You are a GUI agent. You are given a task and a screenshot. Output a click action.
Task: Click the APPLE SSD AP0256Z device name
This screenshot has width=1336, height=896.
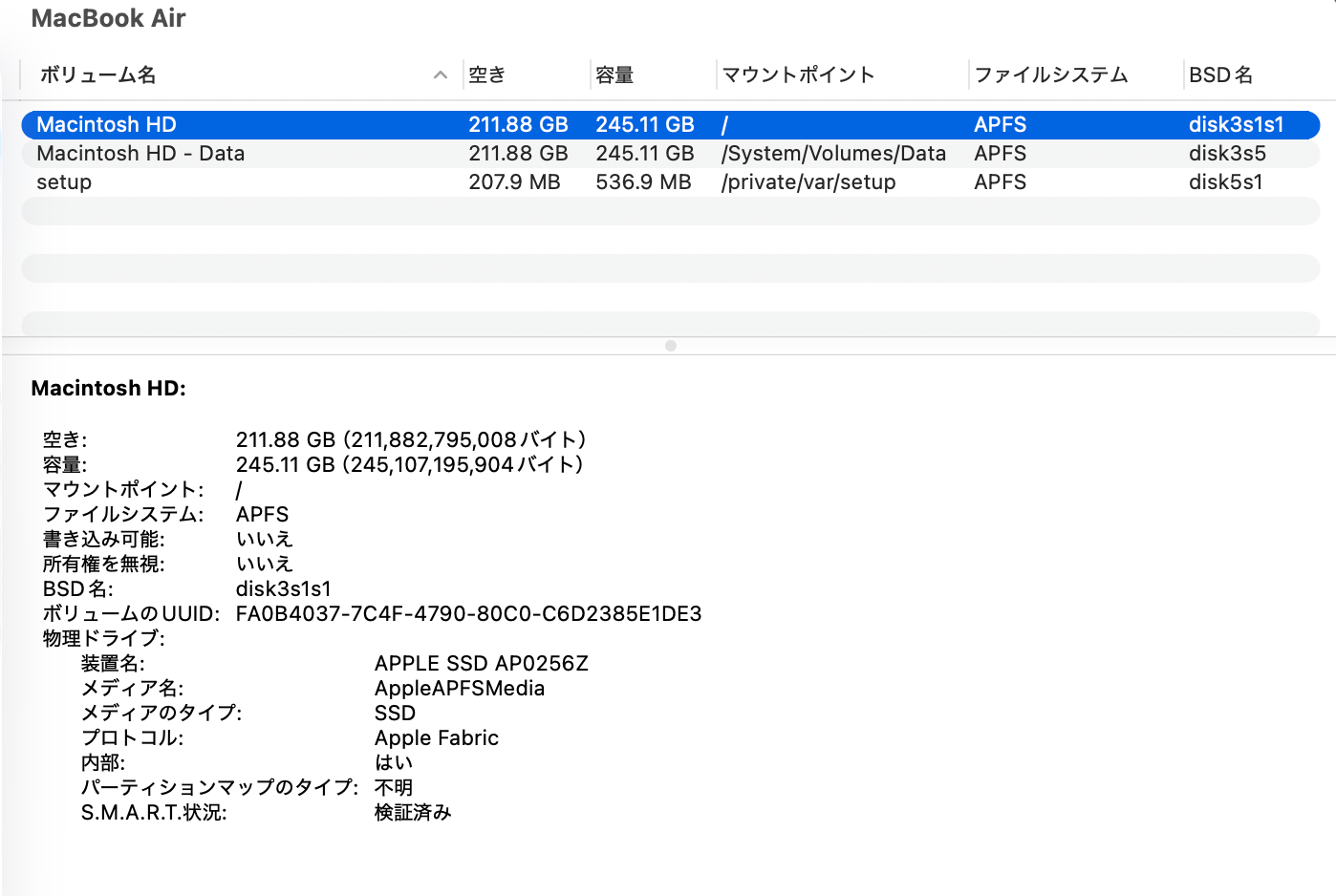(480, 663)
